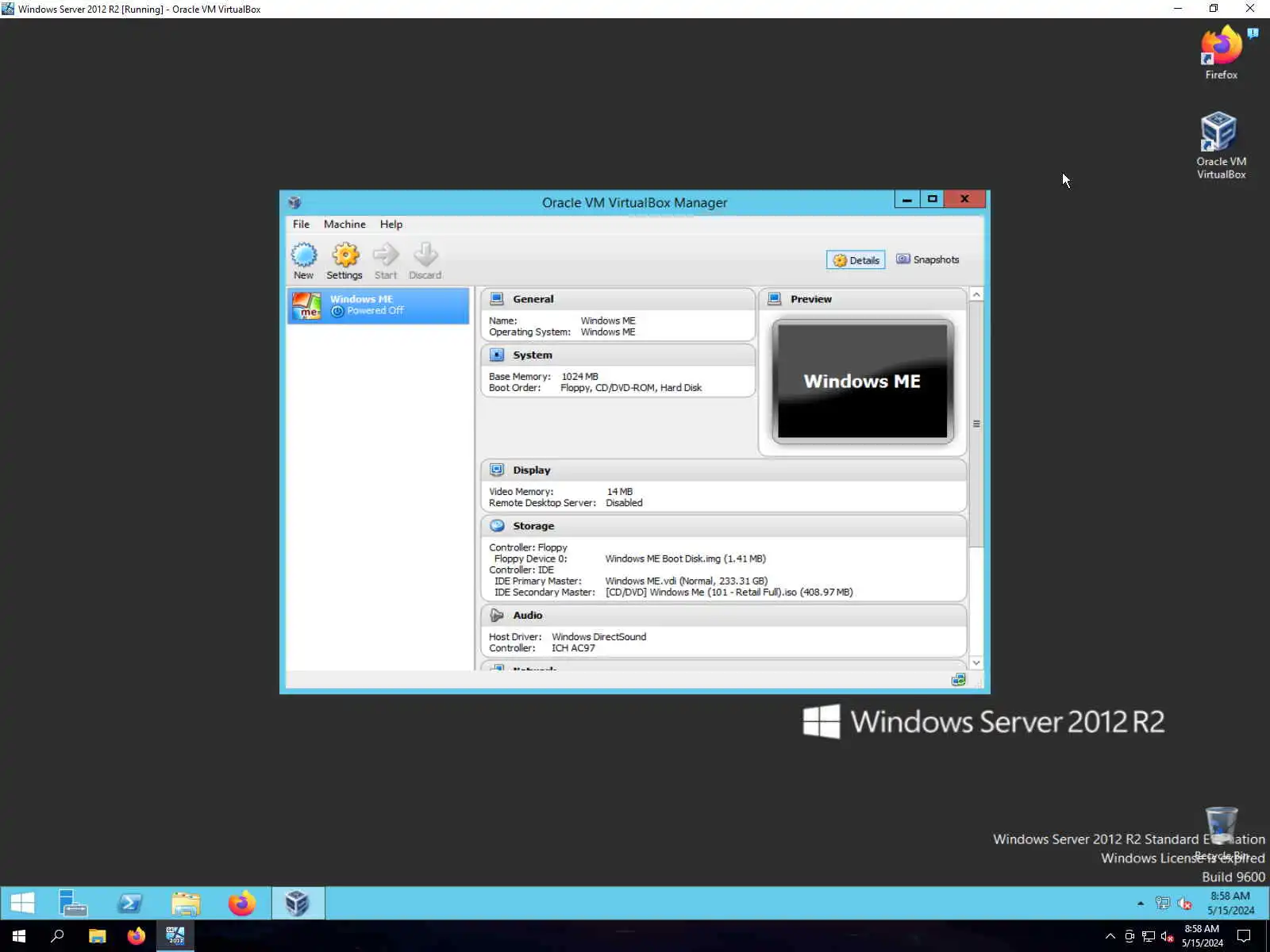Open the Help menu in VirtualBox Manager

click(x=391, y=225)
